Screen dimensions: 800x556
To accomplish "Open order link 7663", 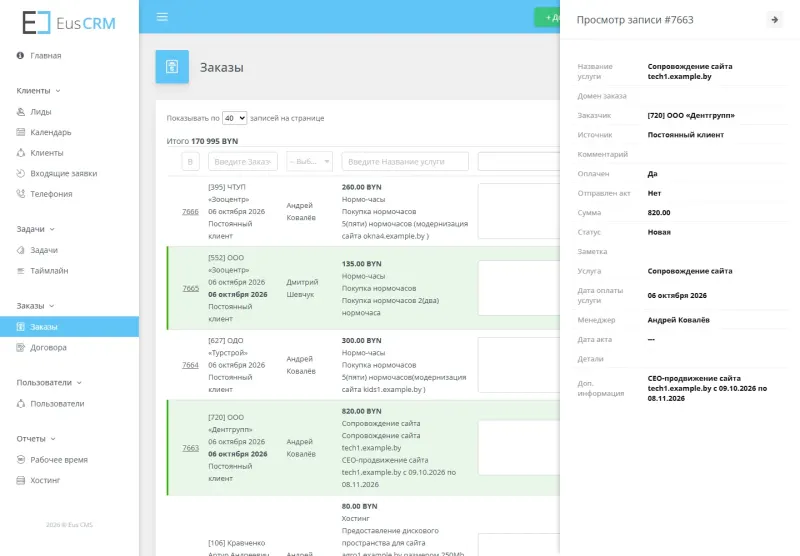I will click(x=190, y=448).
